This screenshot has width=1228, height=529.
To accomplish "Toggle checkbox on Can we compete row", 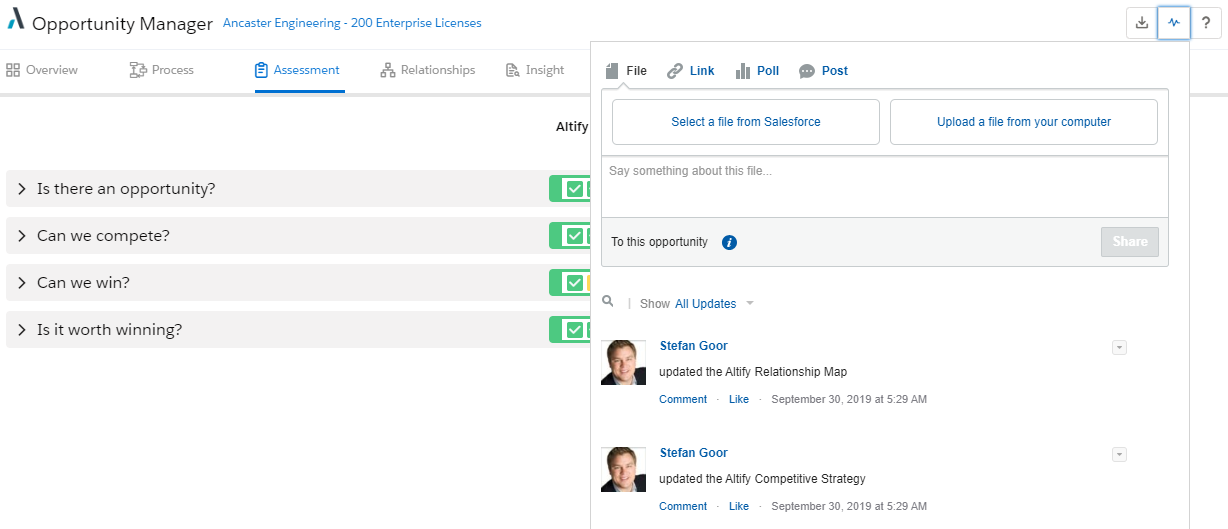I will [x=574, y=236].
